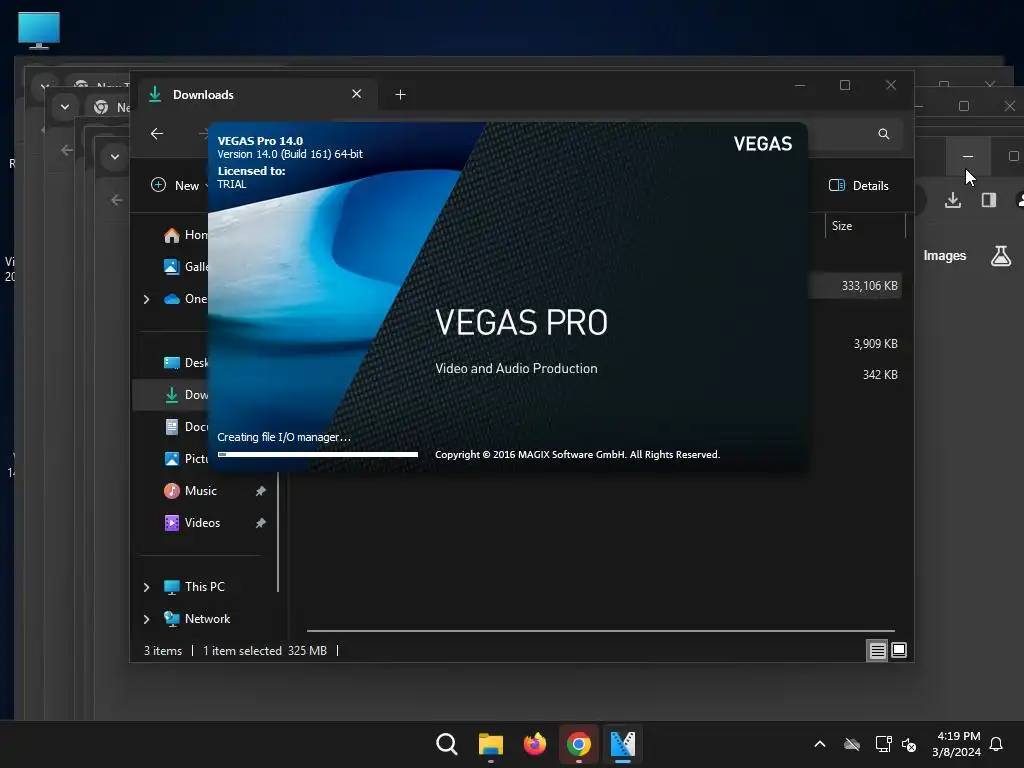
Task: Toggle Chrome side panel icon
Action: coord(989,200)
